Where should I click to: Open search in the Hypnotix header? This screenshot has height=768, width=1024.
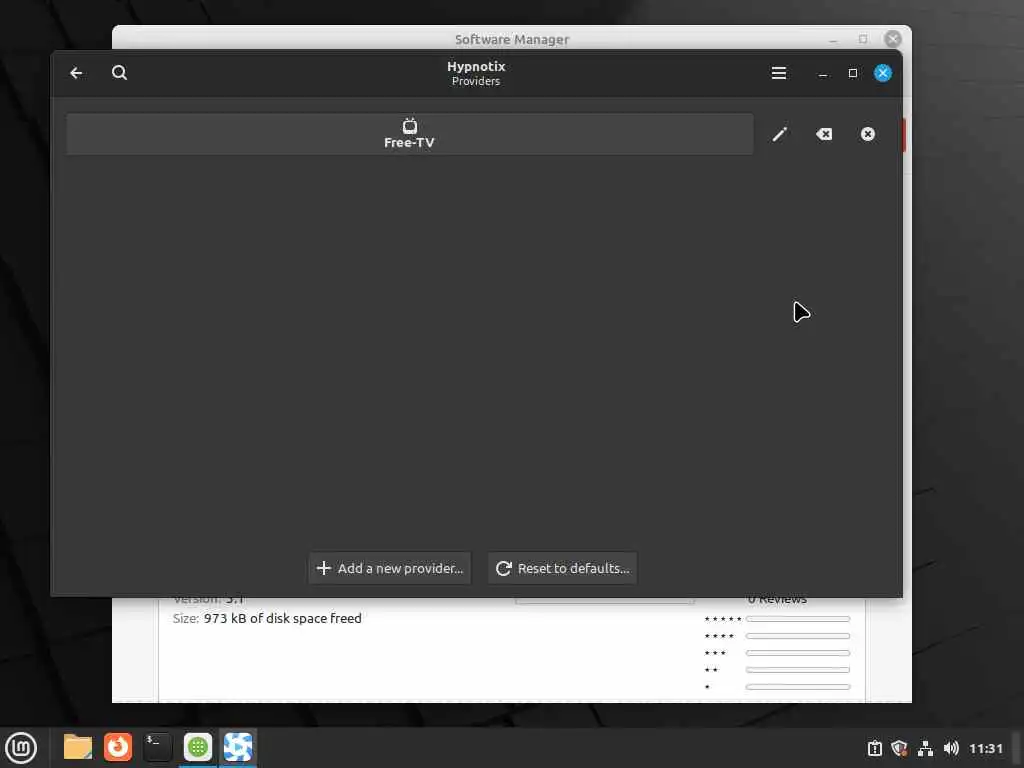tap(119, 73)
